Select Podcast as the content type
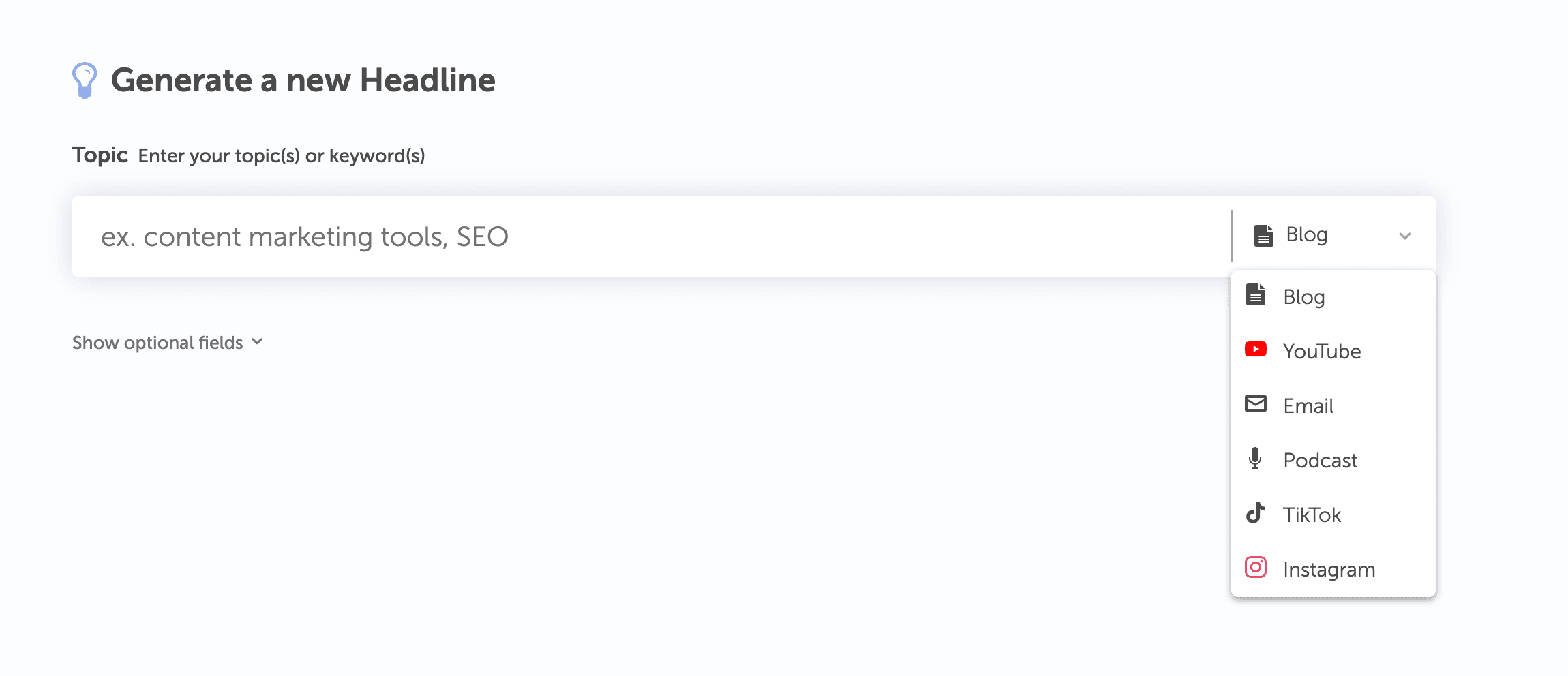Image resolution: width=1568 pixels, height=676 pixels. 1321,461
